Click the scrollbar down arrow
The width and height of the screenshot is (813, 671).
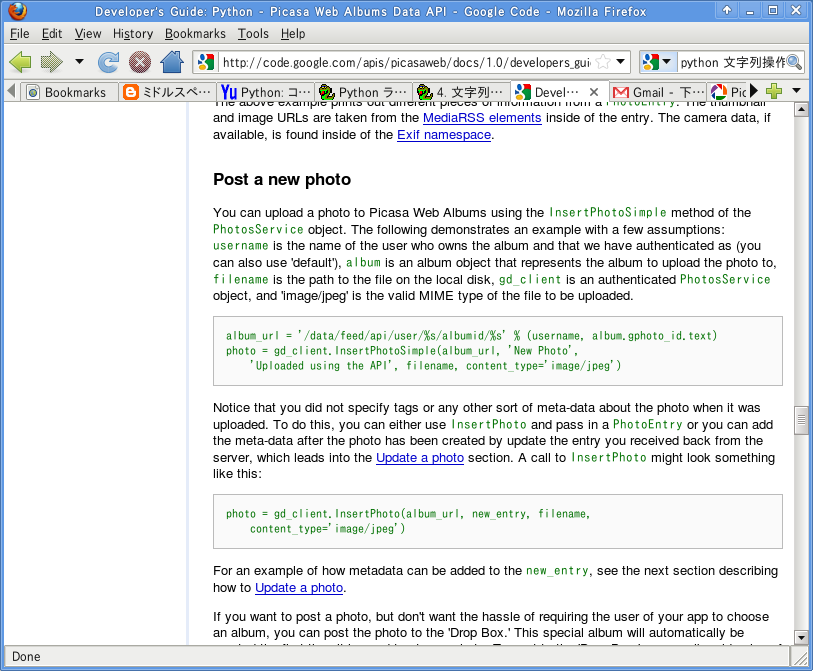(802, 638)
